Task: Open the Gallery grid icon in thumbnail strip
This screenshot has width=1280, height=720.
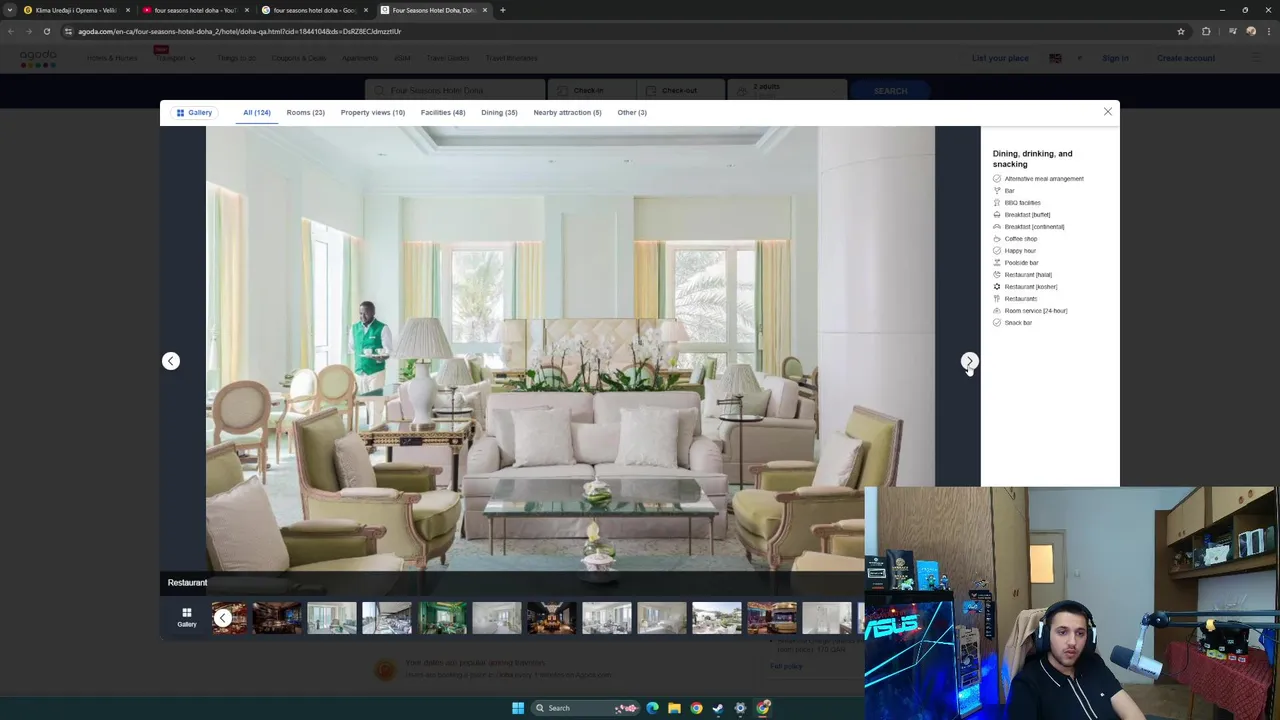Action: (187, 618)
